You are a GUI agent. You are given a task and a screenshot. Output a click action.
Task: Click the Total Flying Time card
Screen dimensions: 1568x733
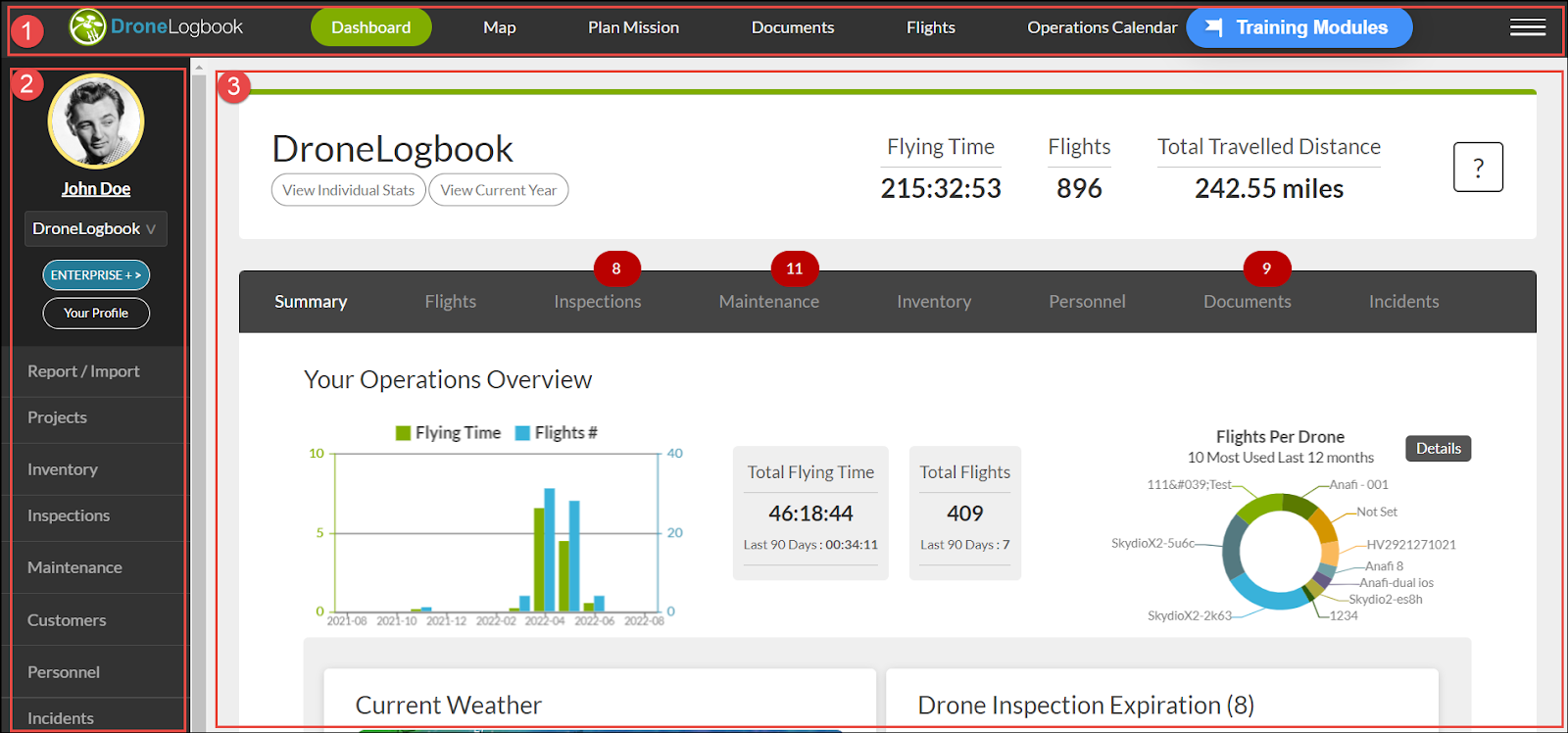810,513
